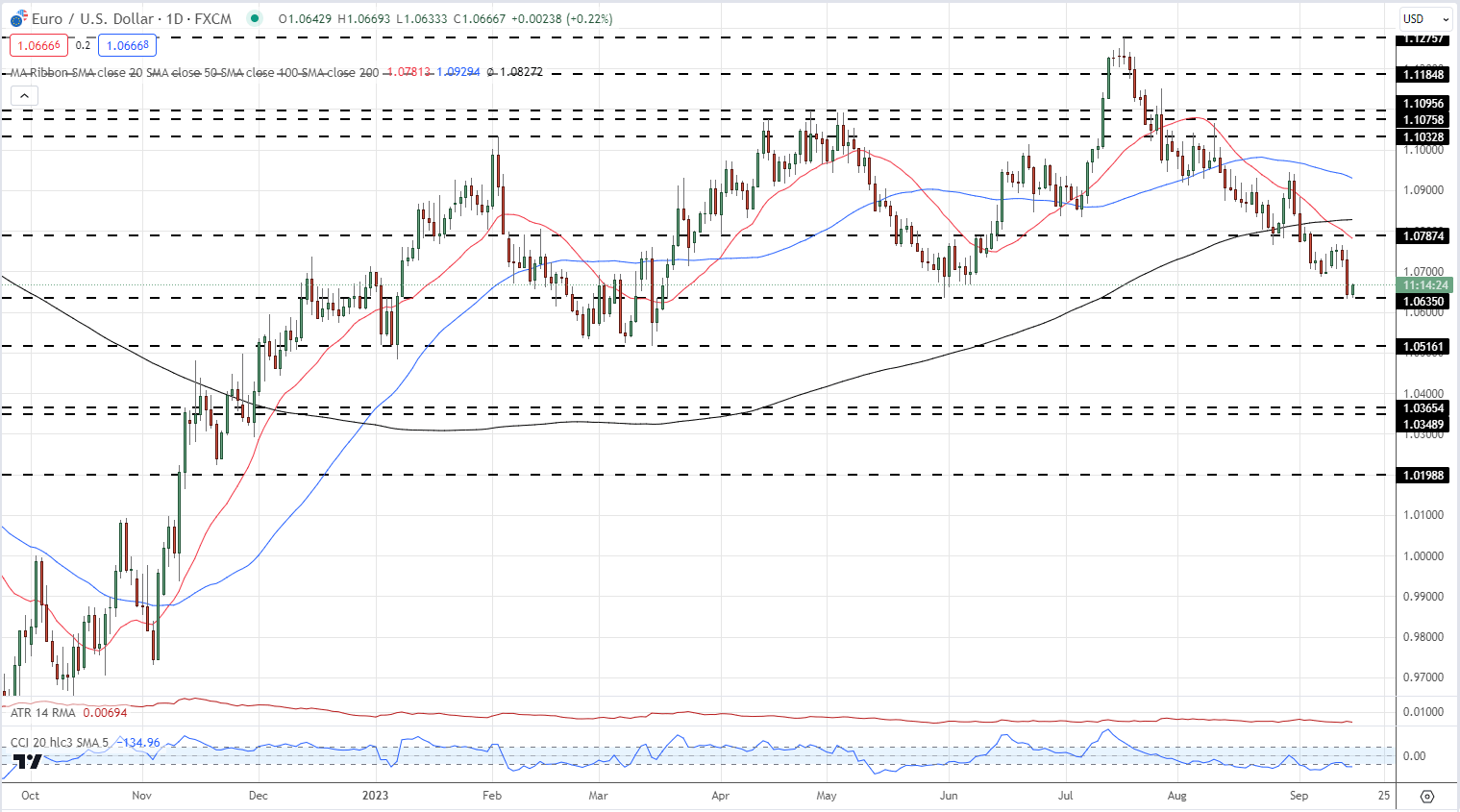
Task: Click the 0.99000 price scale value
Action: pos(1423,597)
